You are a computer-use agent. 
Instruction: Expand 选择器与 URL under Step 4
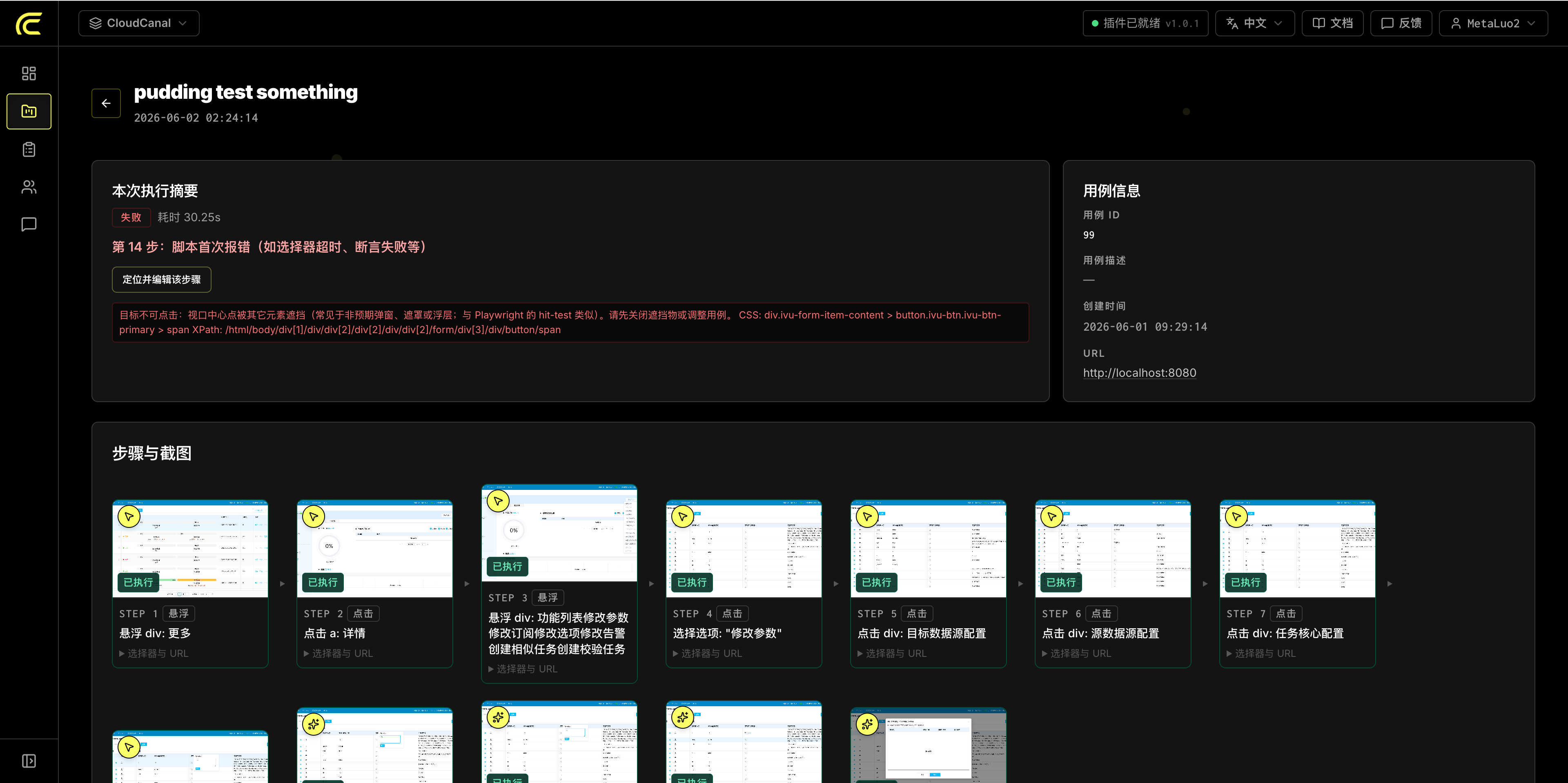707,654
